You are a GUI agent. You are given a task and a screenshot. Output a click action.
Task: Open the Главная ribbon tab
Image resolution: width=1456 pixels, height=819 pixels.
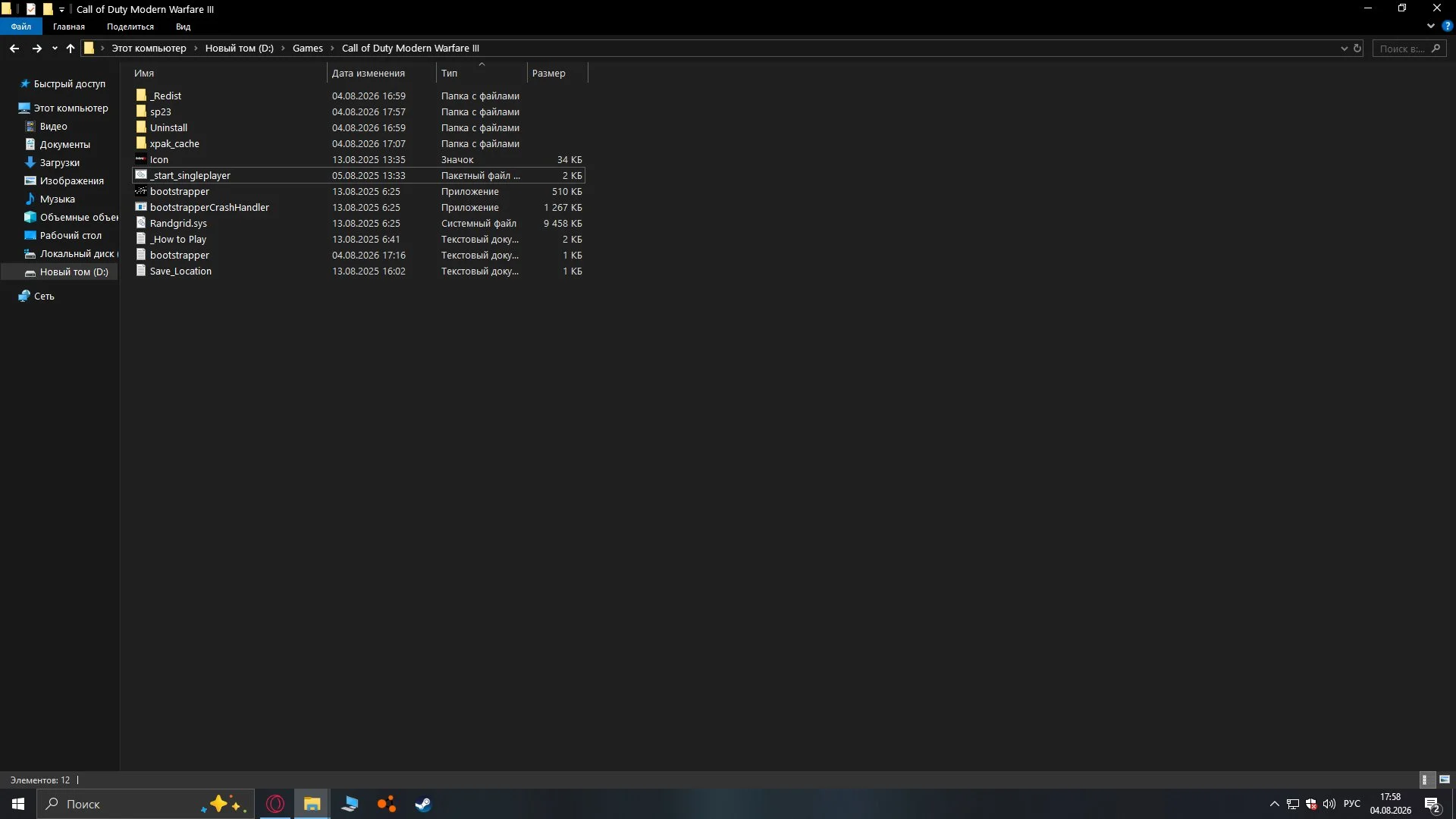coord(69,27)
